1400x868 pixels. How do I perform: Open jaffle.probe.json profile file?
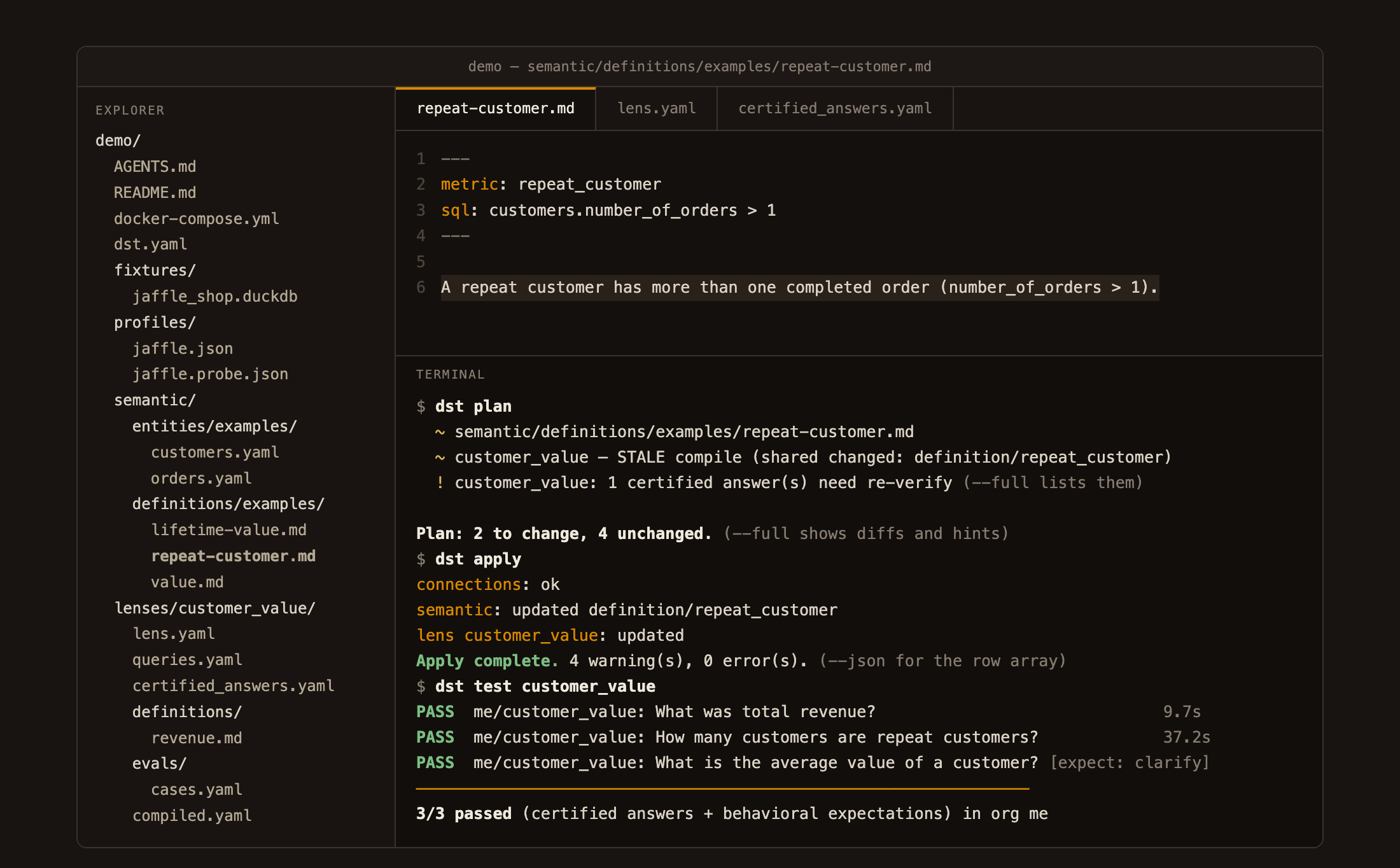click(x=210, y=374)
